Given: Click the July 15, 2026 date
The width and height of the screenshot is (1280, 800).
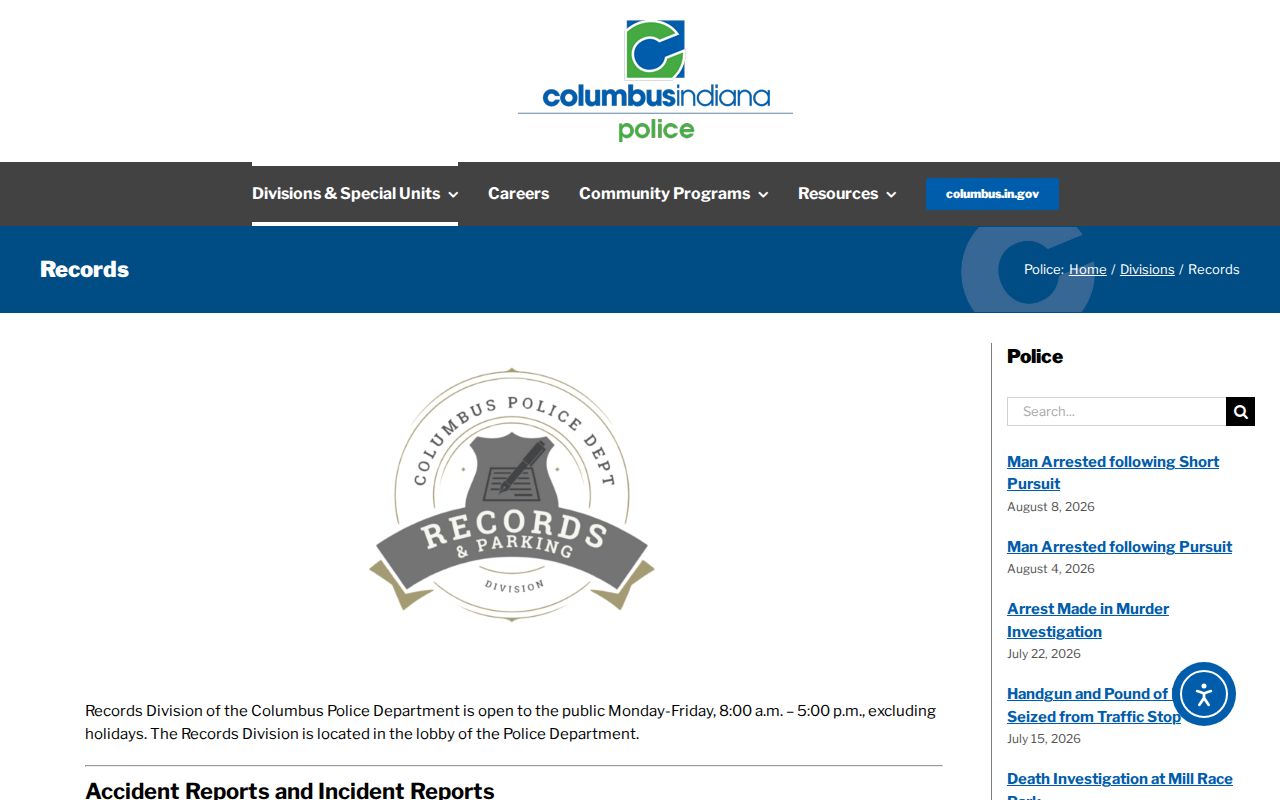Looking at the screenshot, I should click(1044, 739).
